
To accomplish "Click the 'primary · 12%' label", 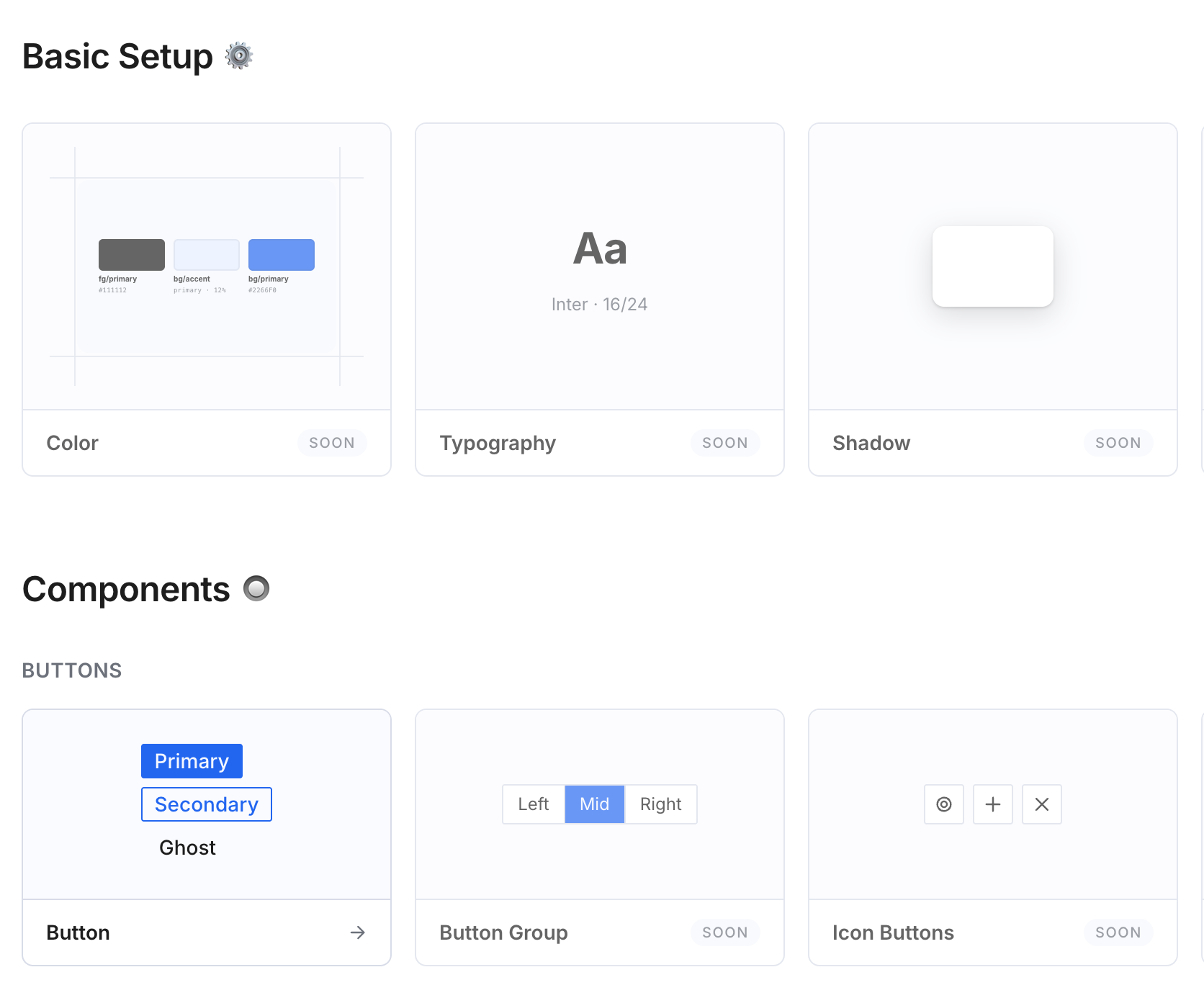I will [199, 290].
